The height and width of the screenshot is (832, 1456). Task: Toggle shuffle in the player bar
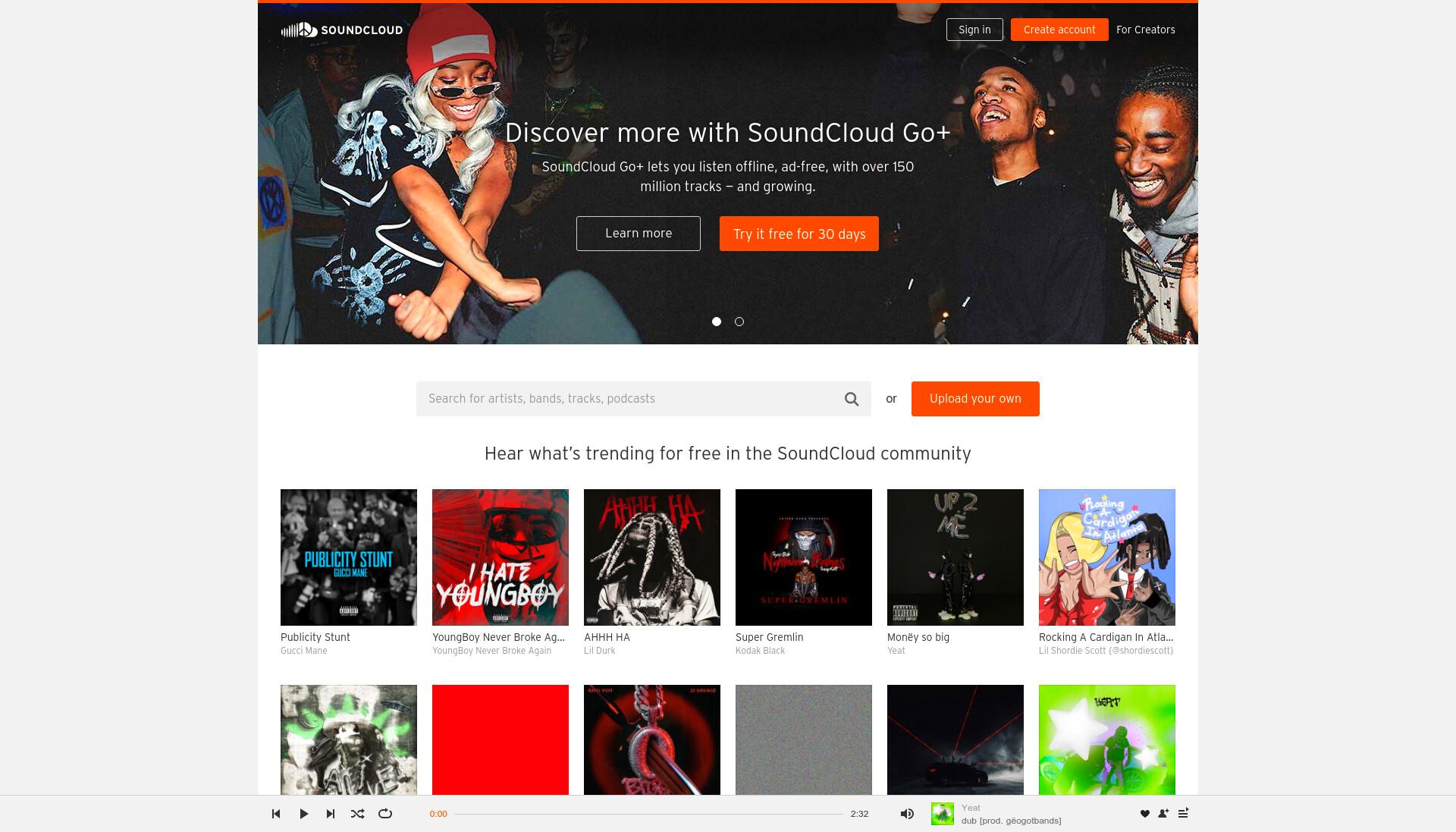click(358, 814)
